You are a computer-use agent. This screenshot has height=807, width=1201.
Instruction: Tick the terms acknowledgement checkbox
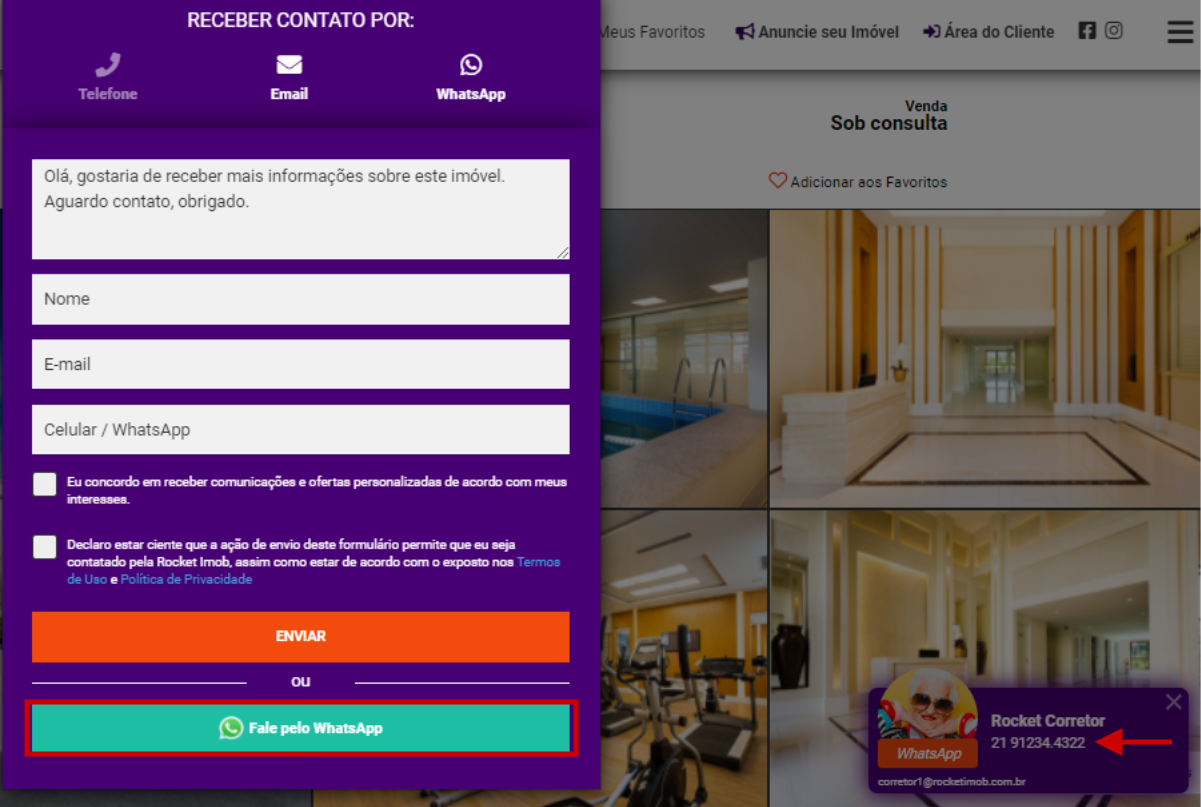click(44, 547)
